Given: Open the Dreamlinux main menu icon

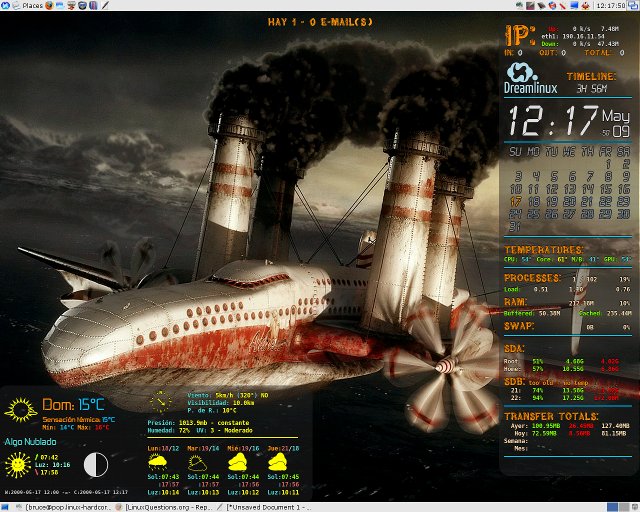Looking at the screenshot, I should 5,5.
